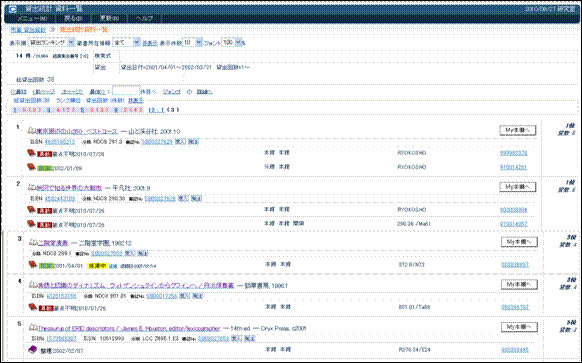Screen dimensions: 582x363
Task: Click entry 1's book icon dated 2002/01/09
Action: coord(32,167)
